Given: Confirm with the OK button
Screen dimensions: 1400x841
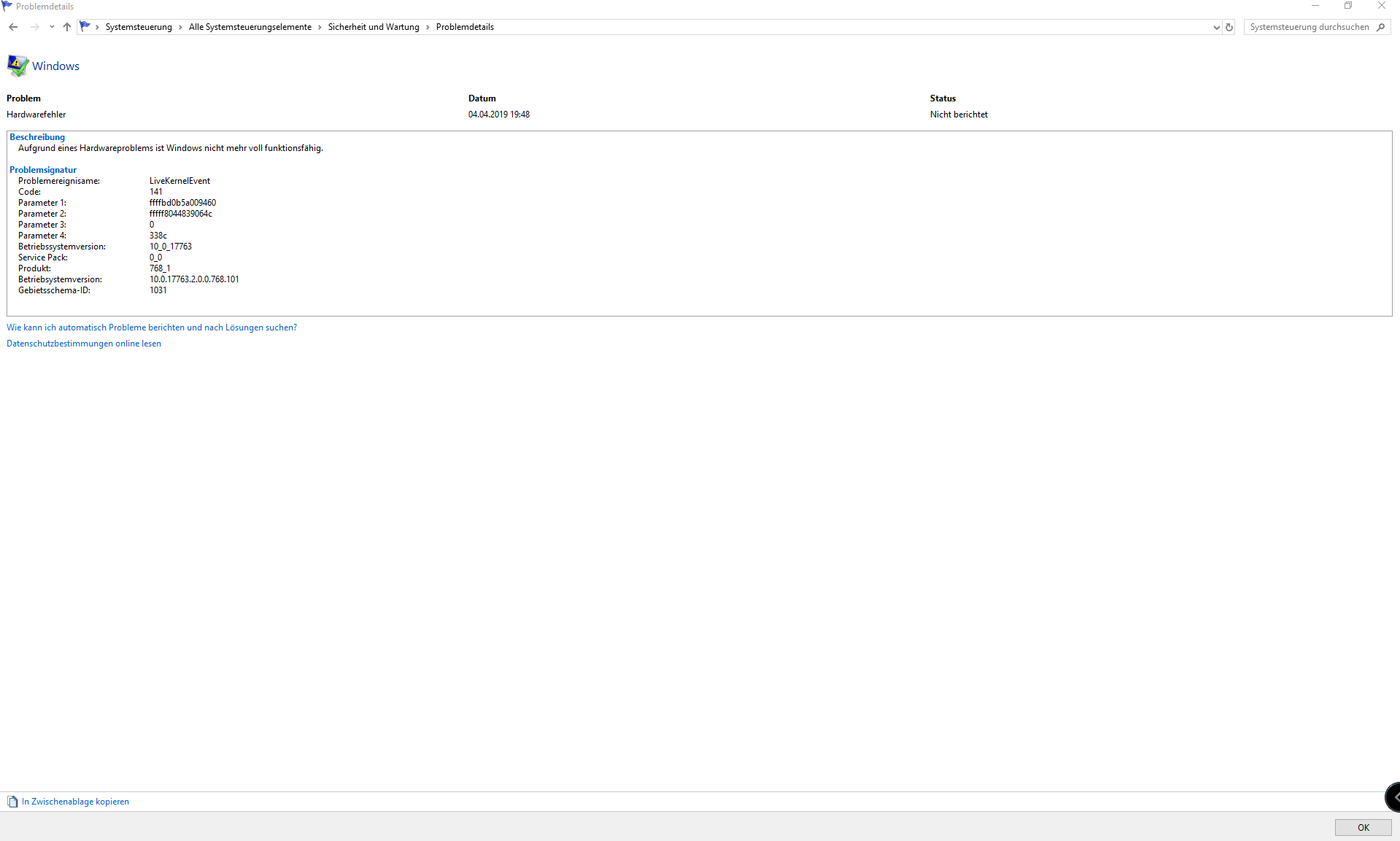Looking at the screenshot, I should pos(1363,827).
